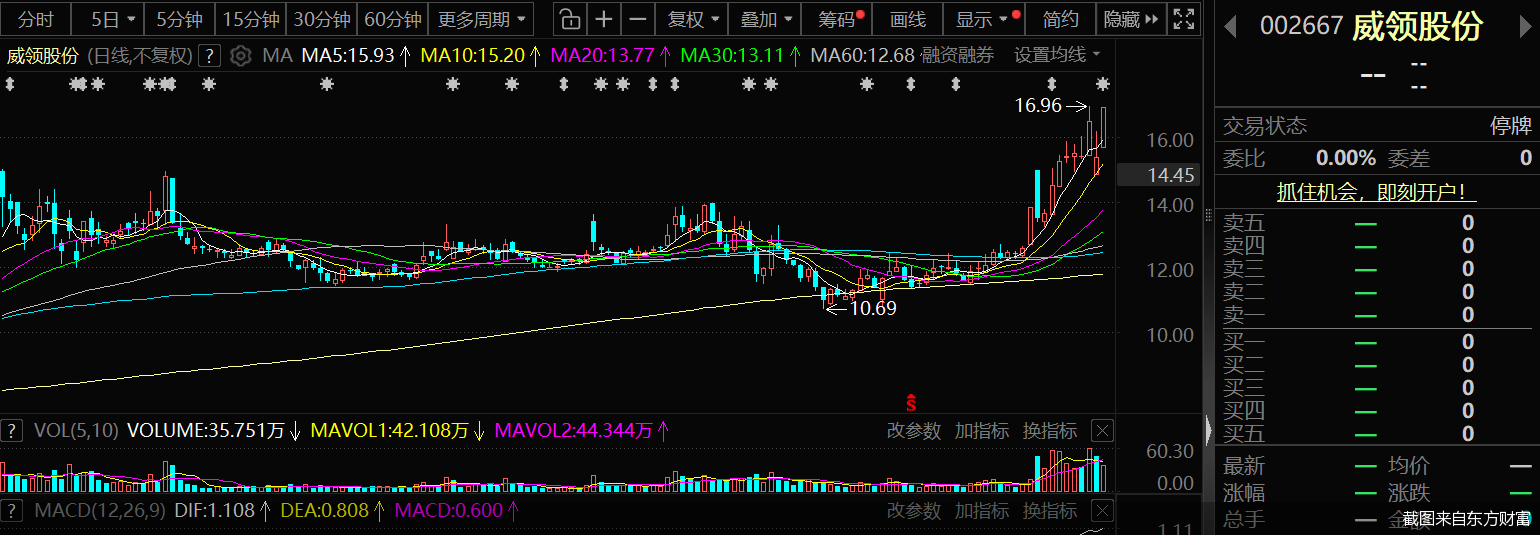
Task: Zoom in the chart with the plus icon
Action: 604,19
